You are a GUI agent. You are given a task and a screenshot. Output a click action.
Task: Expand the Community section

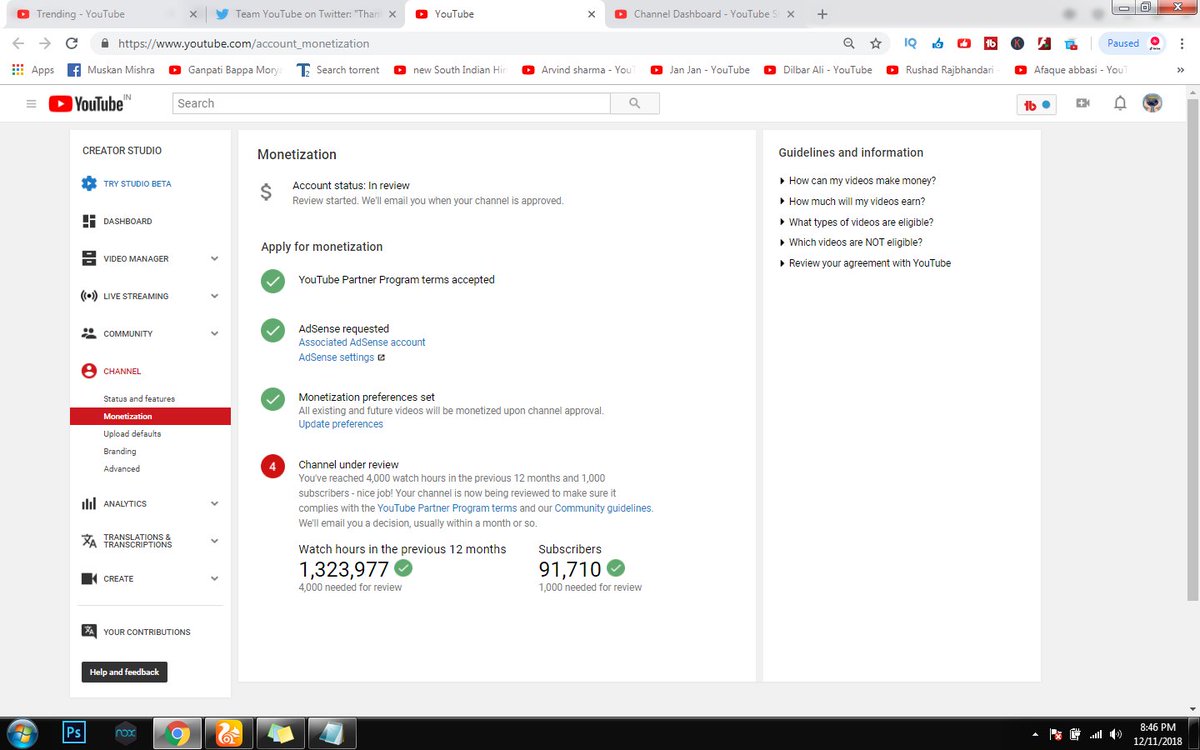coord(214,333)
